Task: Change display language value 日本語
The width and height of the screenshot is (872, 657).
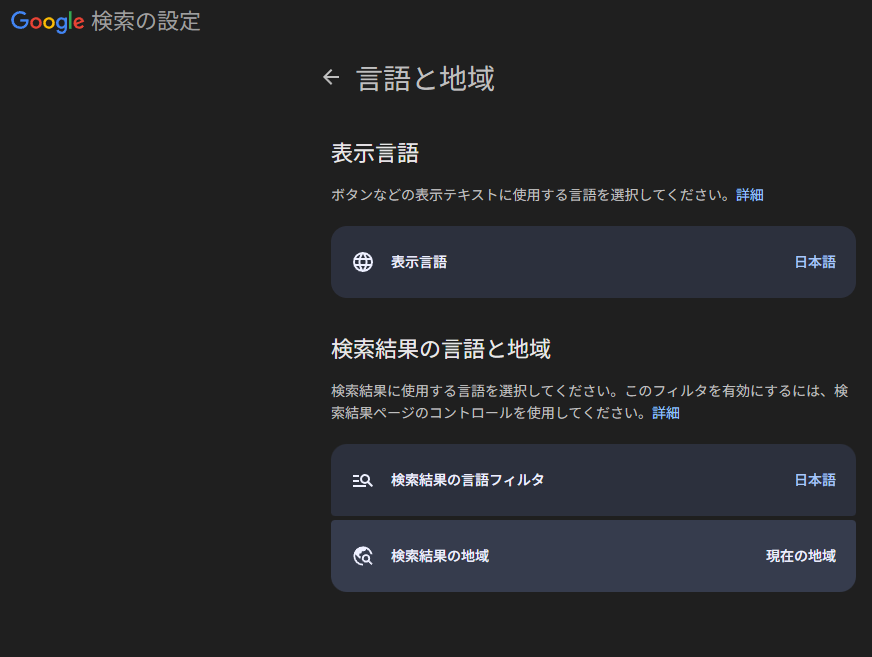Action: [x=815, y=262]
